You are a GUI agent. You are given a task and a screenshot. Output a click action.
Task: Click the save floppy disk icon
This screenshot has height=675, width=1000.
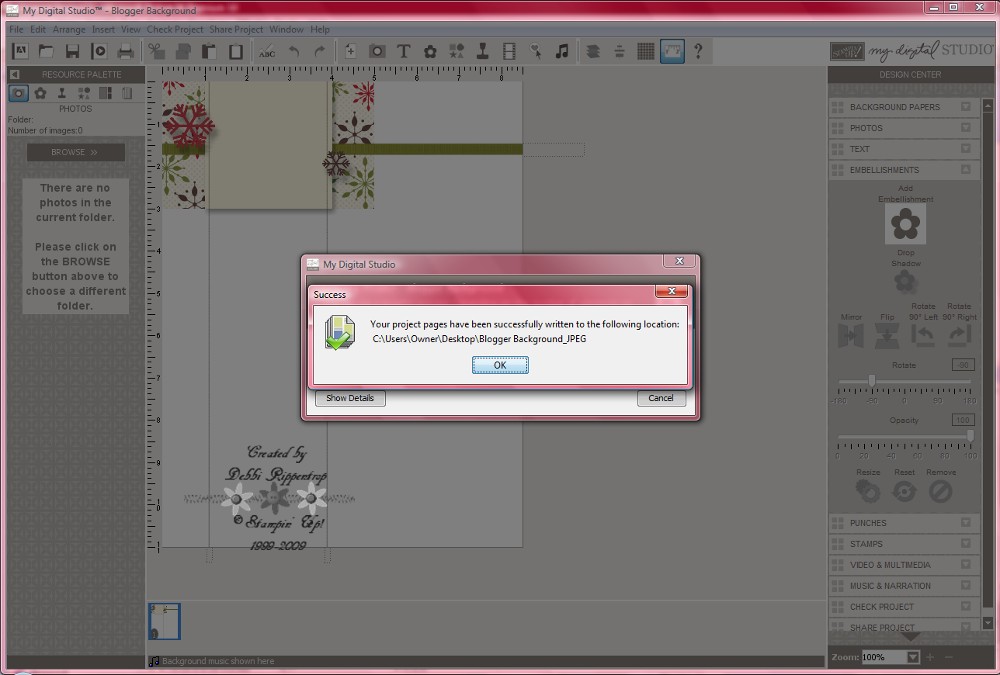coord(72,51)
